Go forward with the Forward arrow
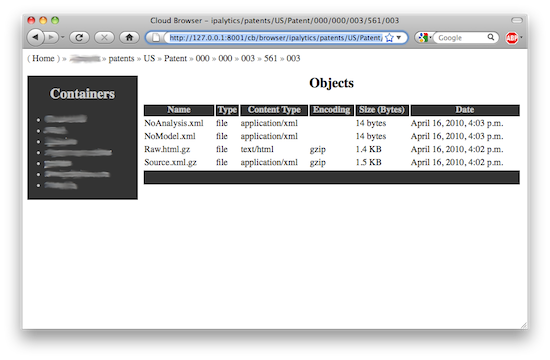Screen dimensions: 550x360 (51, 37)
